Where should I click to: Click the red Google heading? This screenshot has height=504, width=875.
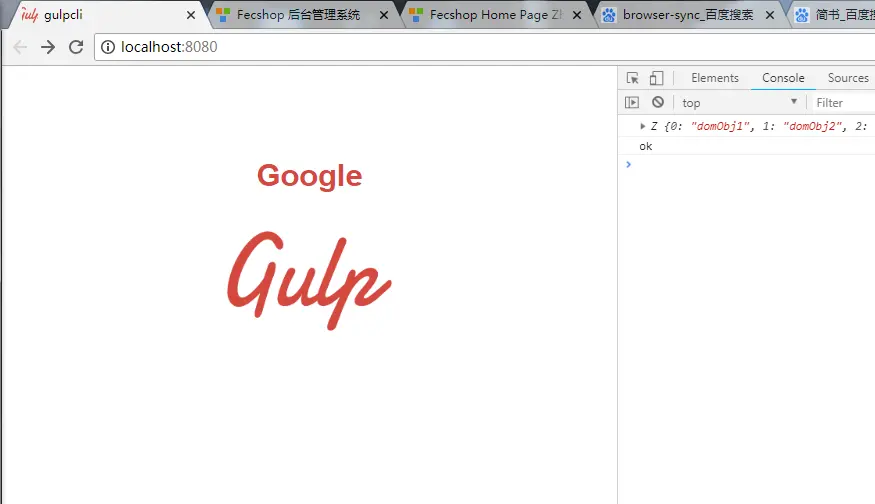click(310, 176)
